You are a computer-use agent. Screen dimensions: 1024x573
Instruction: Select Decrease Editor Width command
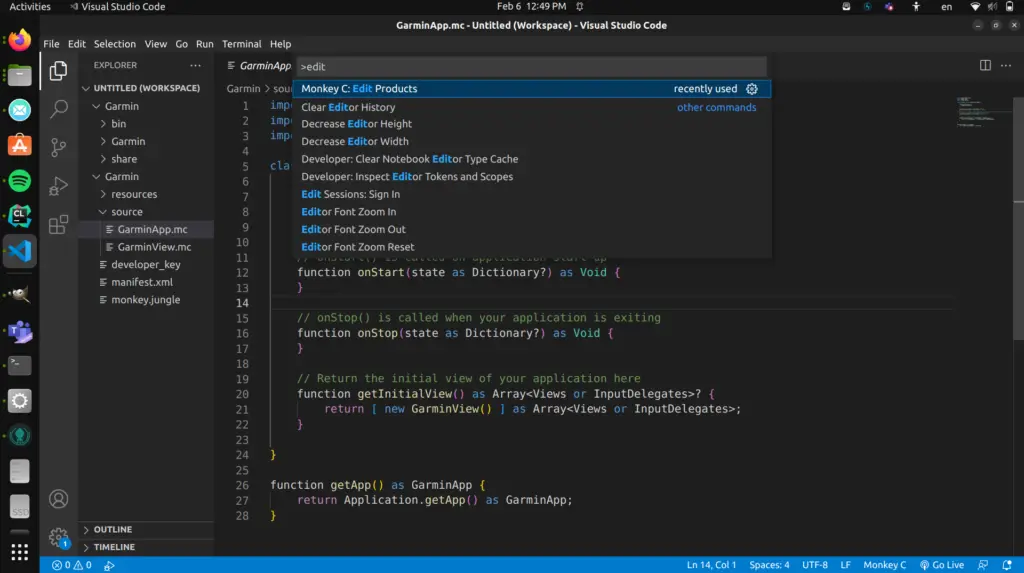(x=532, y=141)
